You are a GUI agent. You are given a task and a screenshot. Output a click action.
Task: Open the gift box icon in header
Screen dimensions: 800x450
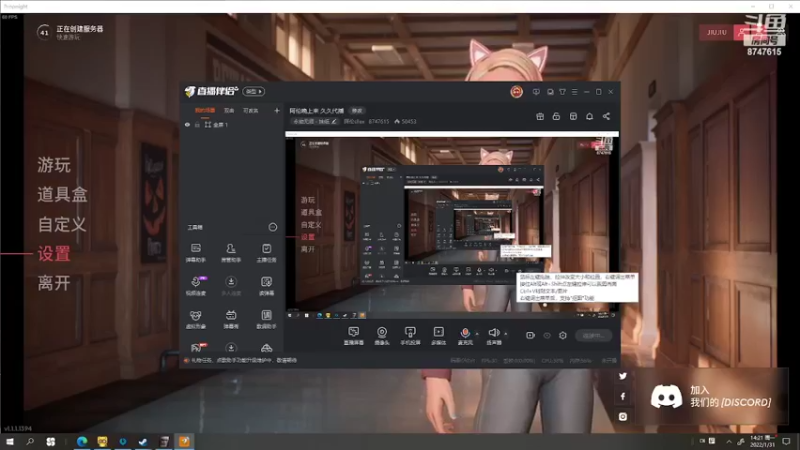point(540,116)
